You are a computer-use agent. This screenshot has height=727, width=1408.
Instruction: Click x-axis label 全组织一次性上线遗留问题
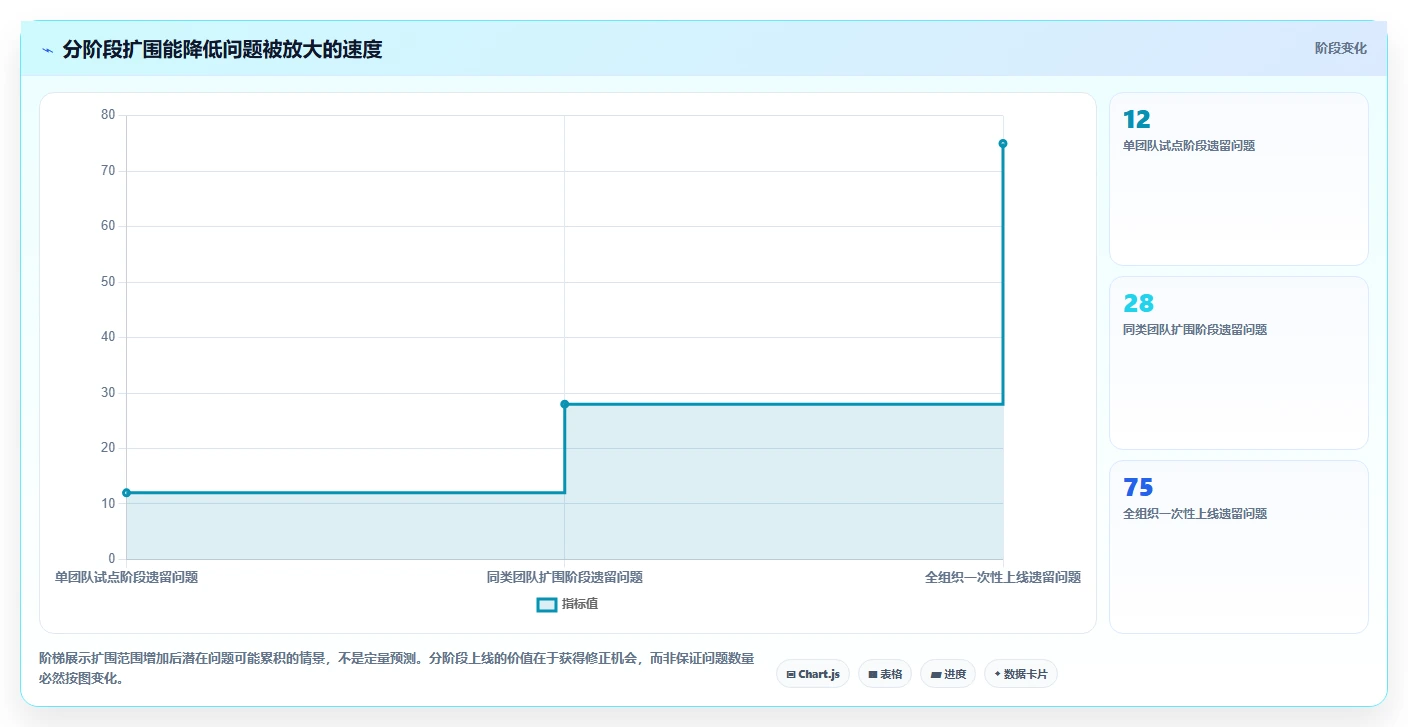(x=1002, y=577)
